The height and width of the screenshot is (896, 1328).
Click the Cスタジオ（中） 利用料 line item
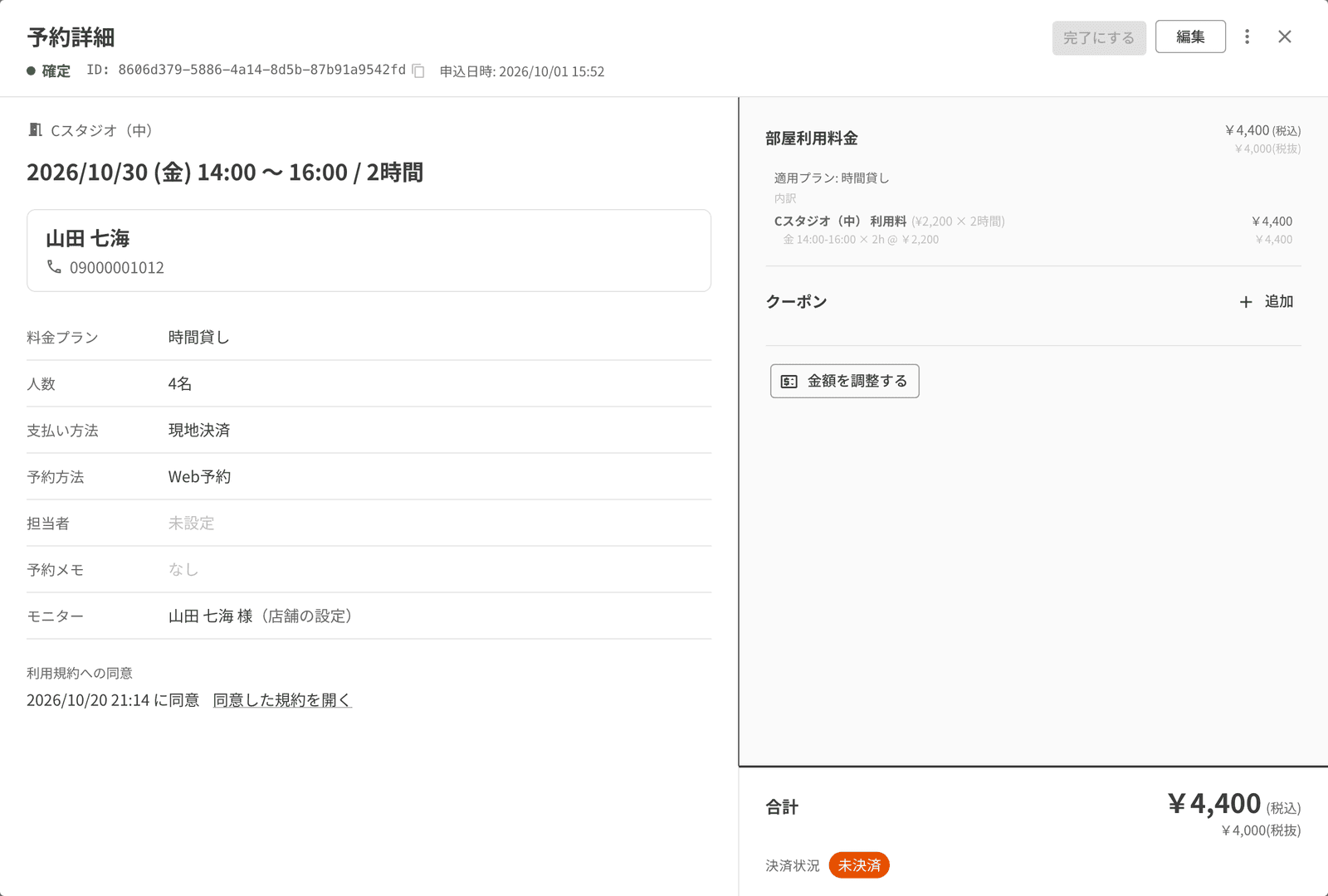(x=840, y=222)
